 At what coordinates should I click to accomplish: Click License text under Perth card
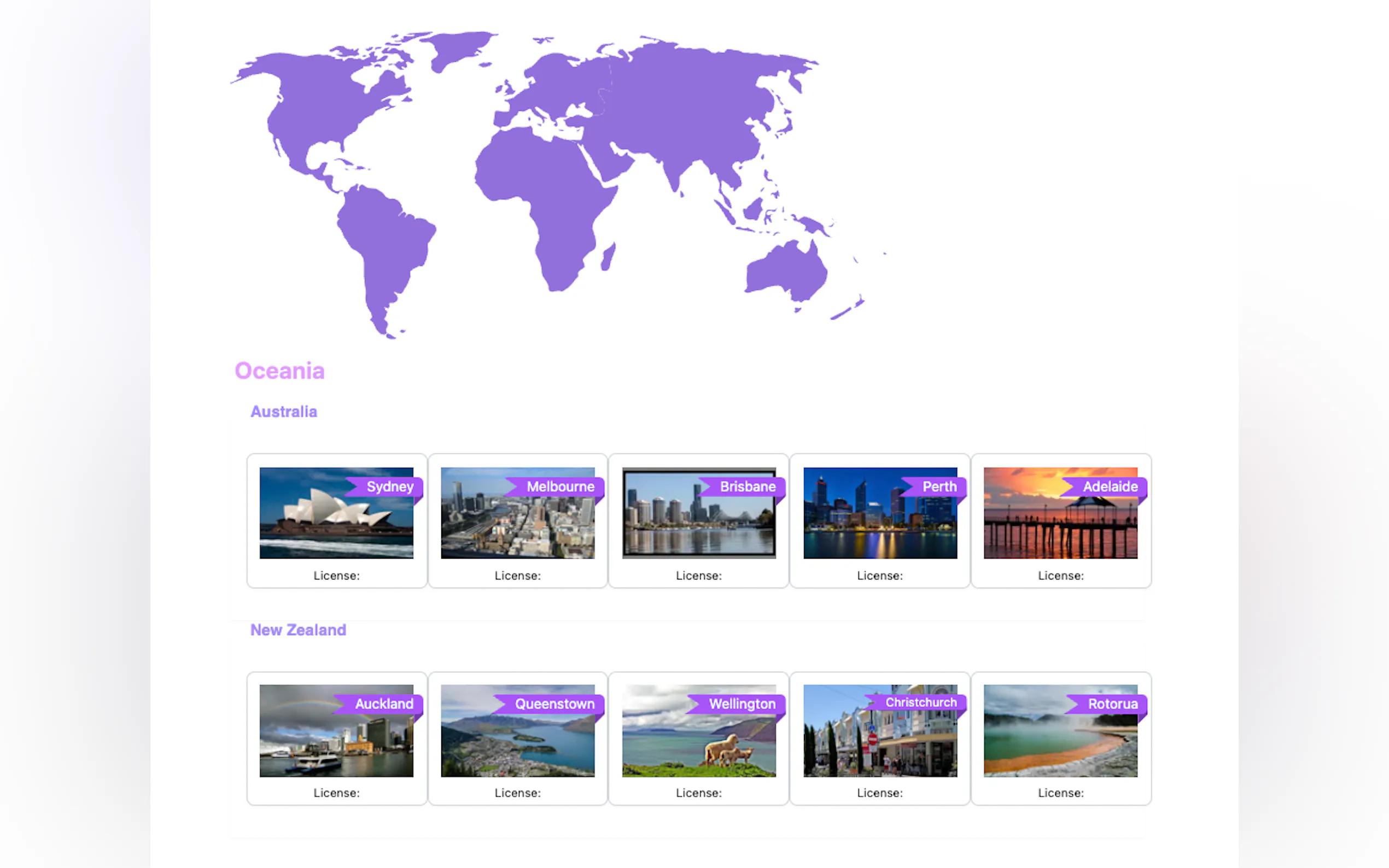coord(879,575)
